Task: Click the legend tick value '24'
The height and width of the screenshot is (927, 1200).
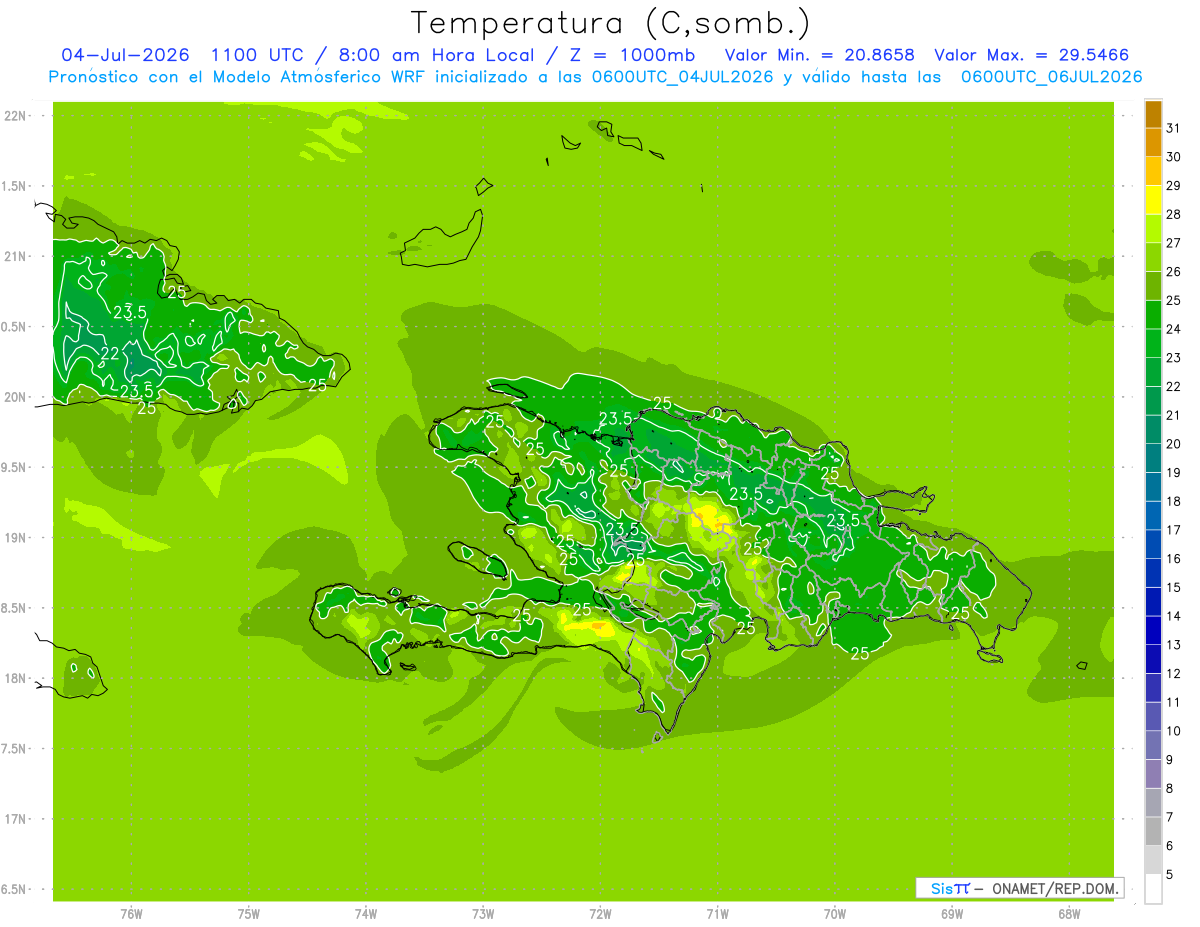Action: [1174, 329]
